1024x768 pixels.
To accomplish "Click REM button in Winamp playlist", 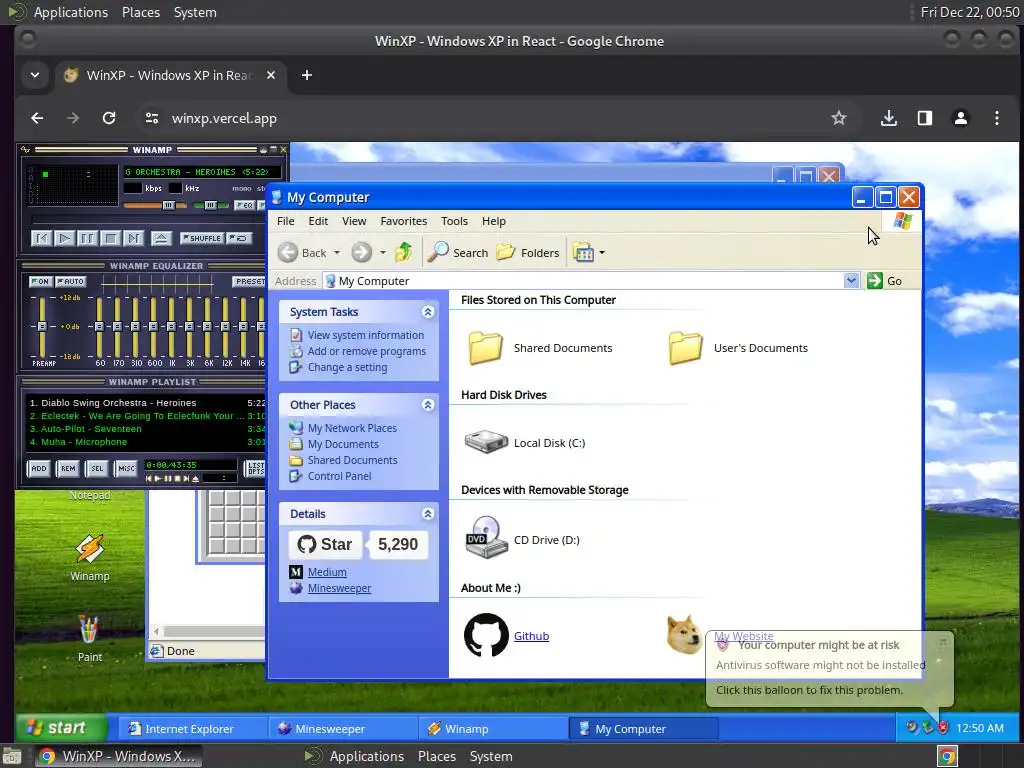I will tap(68, 468).
